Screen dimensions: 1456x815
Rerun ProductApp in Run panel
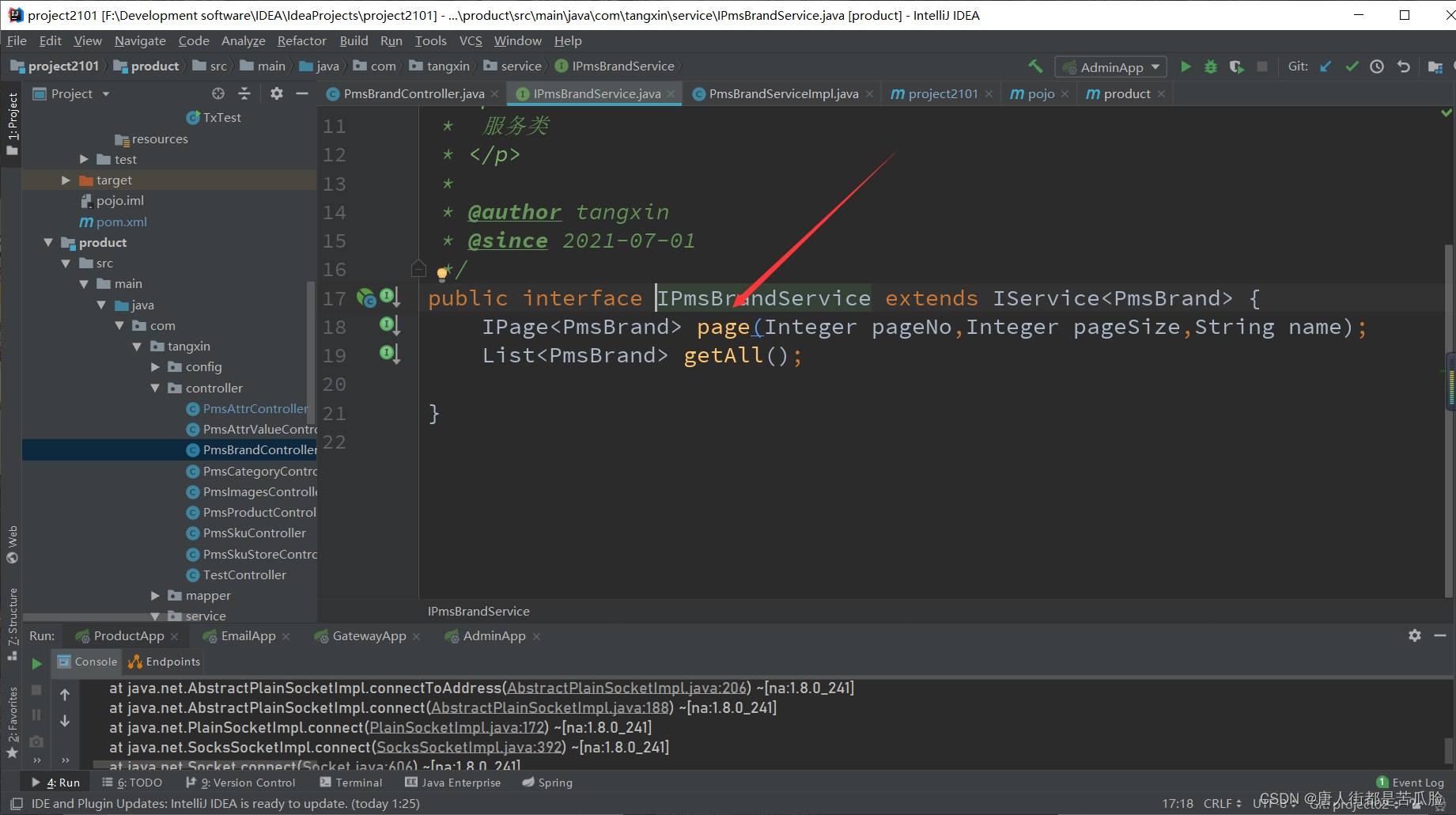pyautogui.click(x=36, y=664)
